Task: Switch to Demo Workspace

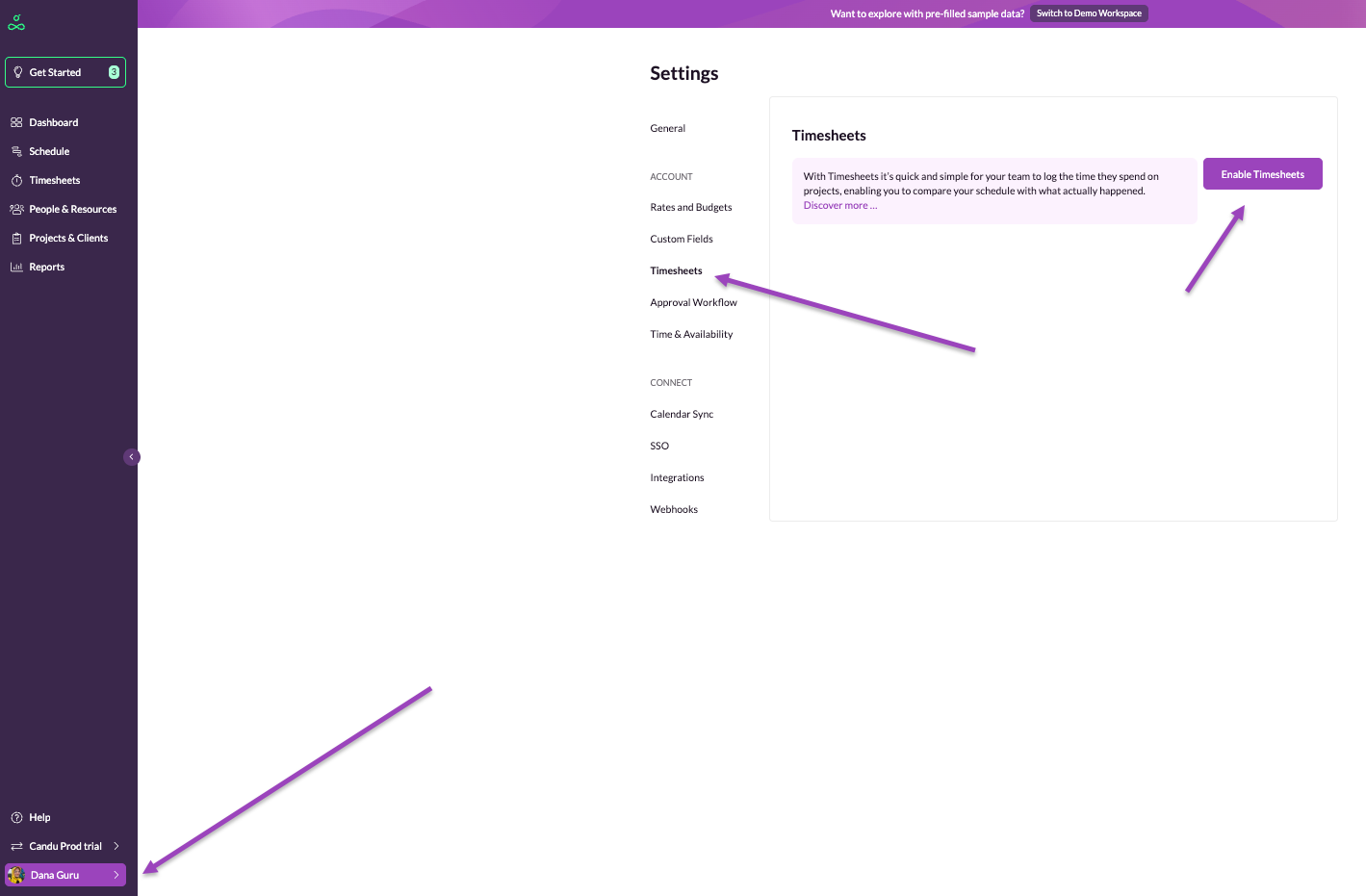Action: coord(1089,13)
